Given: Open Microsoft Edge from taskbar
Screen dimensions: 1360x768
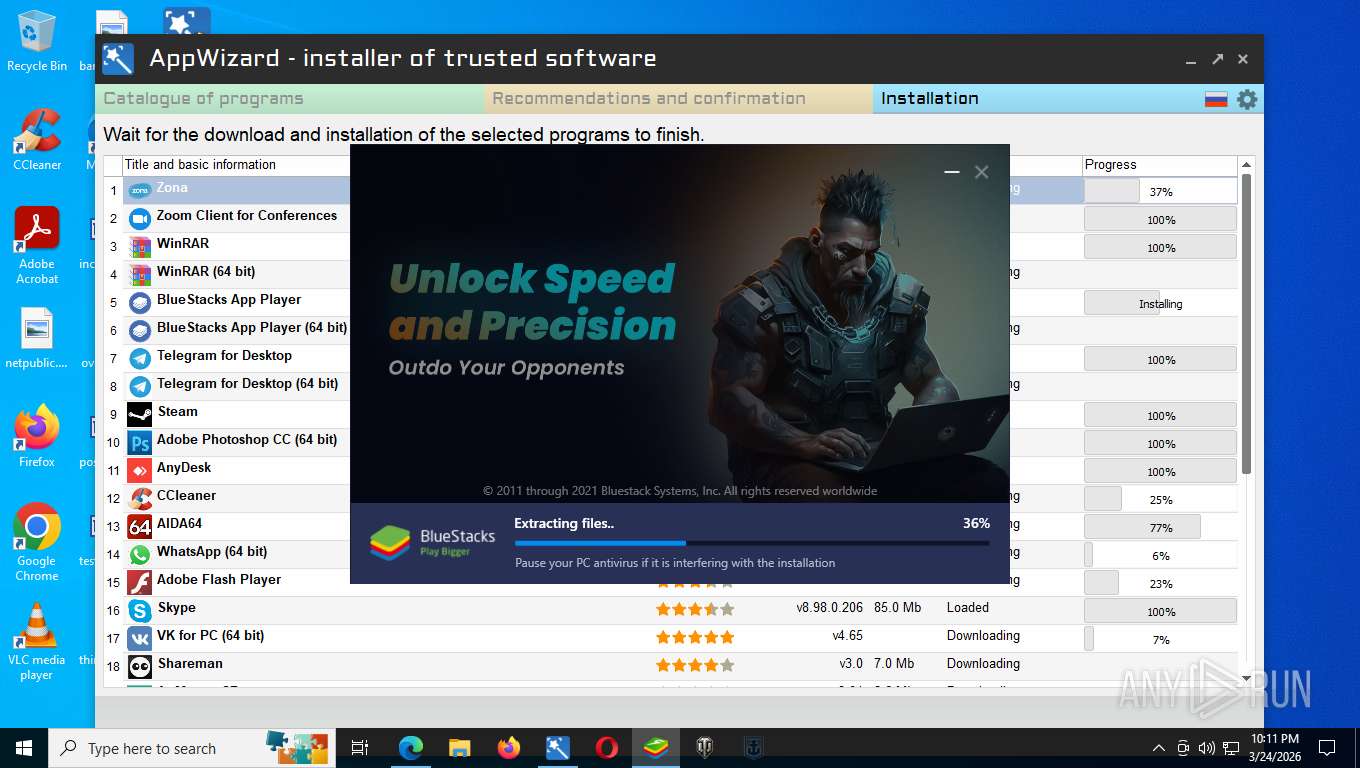Looking at the screenshot, I should [411, 748].
